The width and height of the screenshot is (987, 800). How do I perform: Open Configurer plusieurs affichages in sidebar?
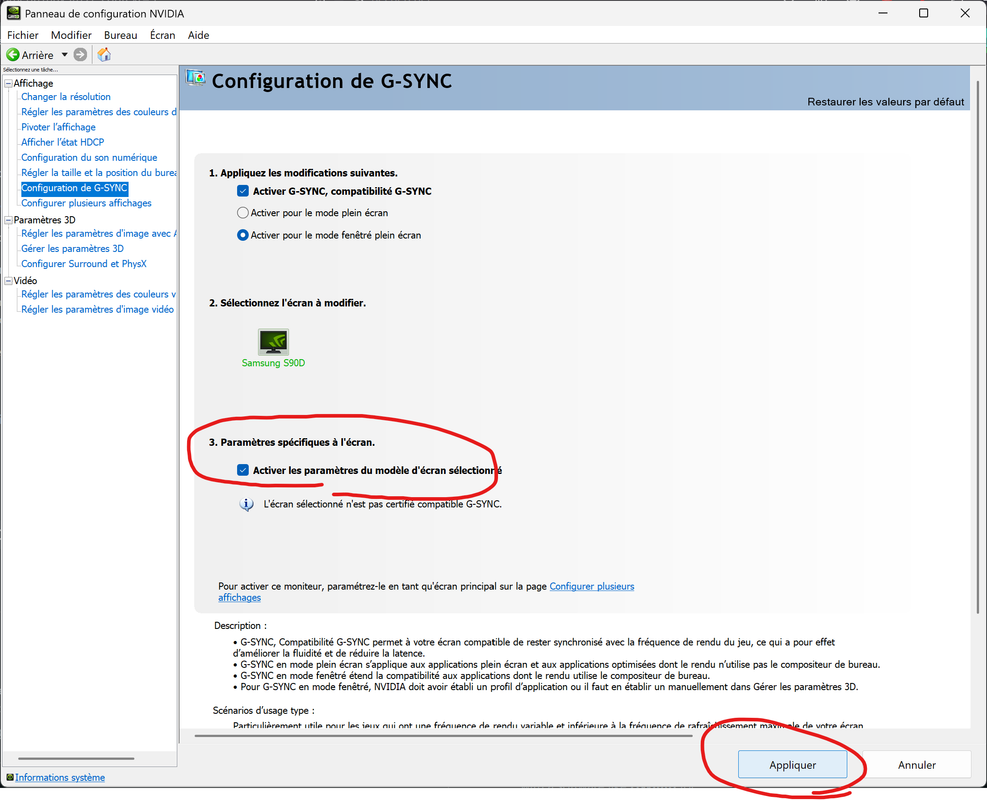(x=86, y=203)
